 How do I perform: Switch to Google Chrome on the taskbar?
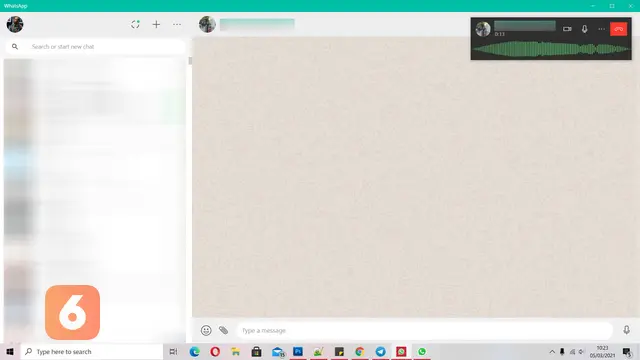pyautogui.click(x=360, y=351)
